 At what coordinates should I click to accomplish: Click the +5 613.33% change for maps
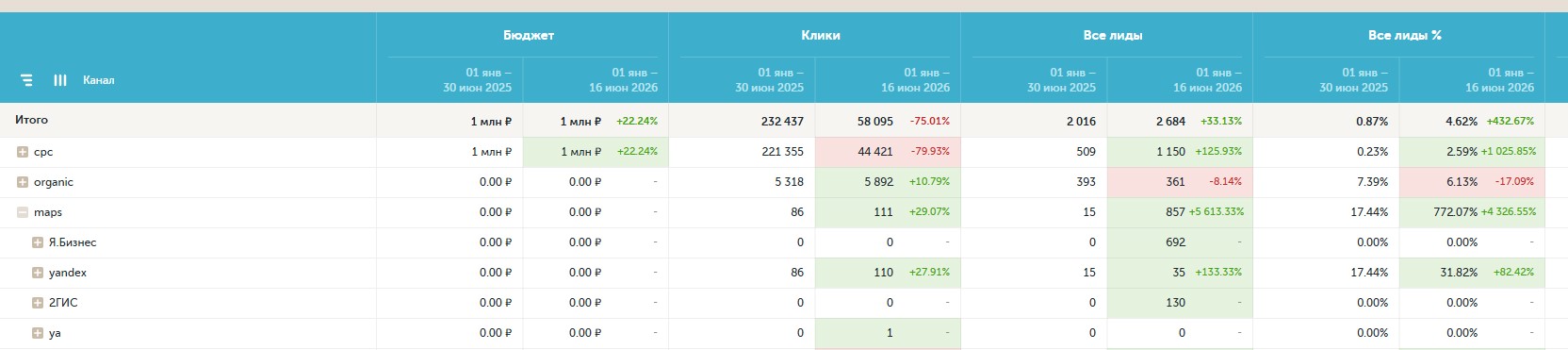click(1217, 212)
